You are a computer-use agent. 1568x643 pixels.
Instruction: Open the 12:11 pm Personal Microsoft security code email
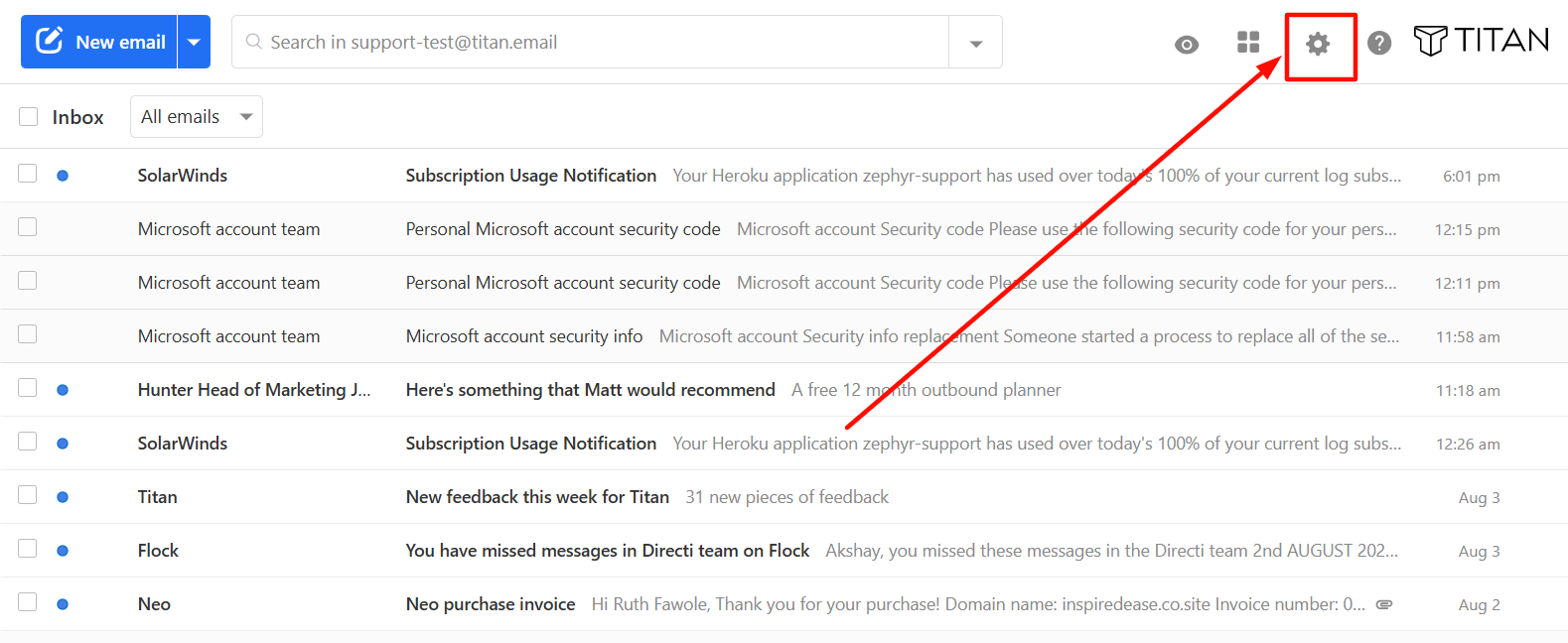(x=784, y=283)
